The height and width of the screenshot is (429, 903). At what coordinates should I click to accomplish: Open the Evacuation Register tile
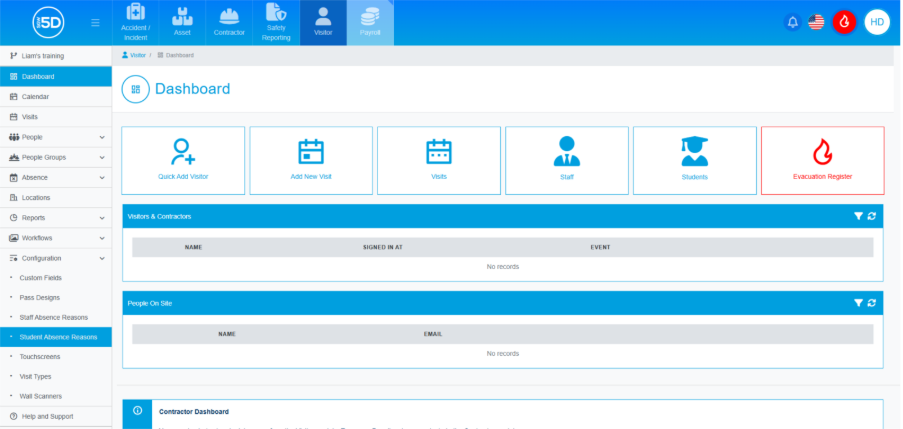822,160
